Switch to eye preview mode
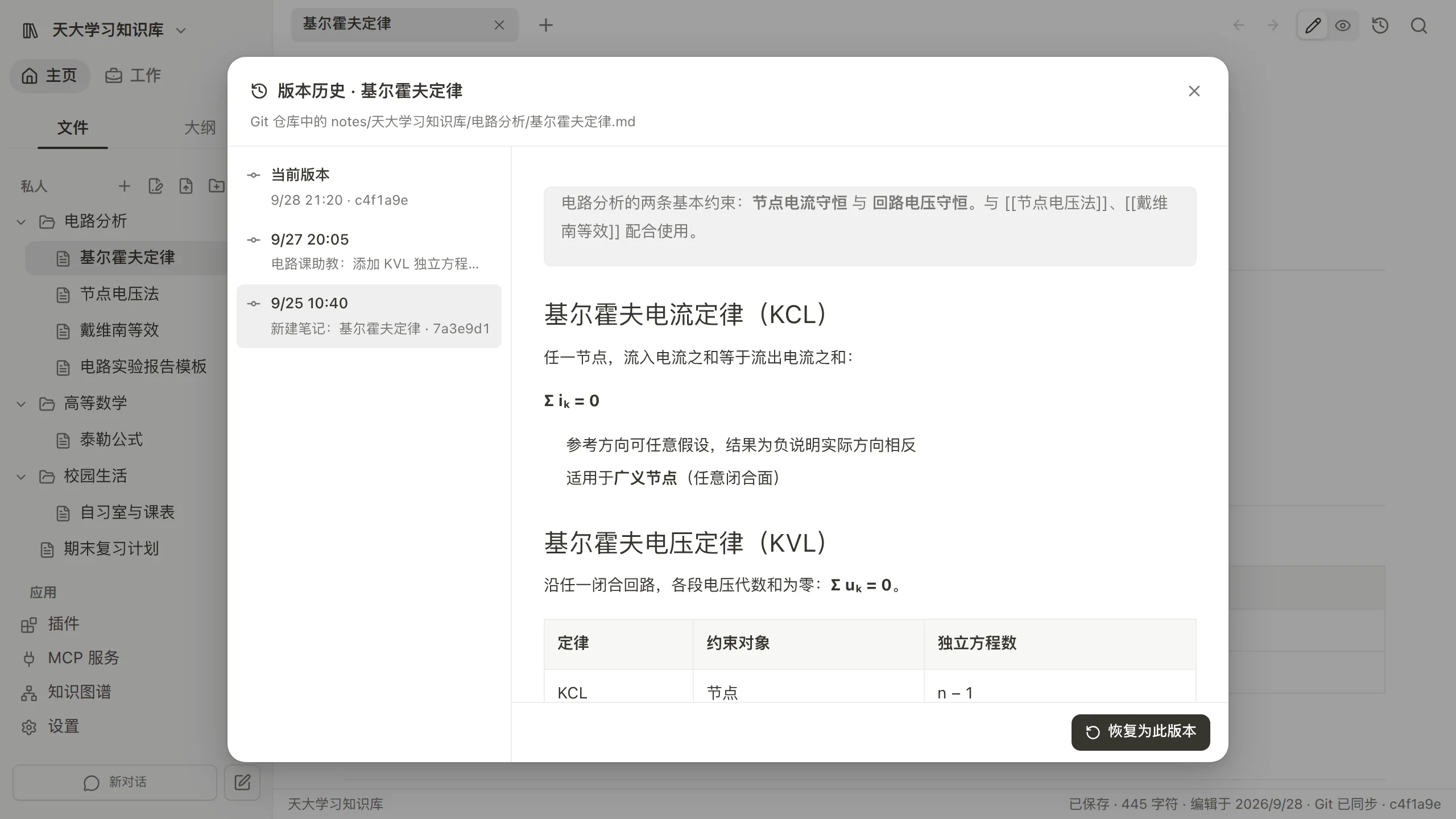Screen dimensions: 1456x819 [1343, 26]
